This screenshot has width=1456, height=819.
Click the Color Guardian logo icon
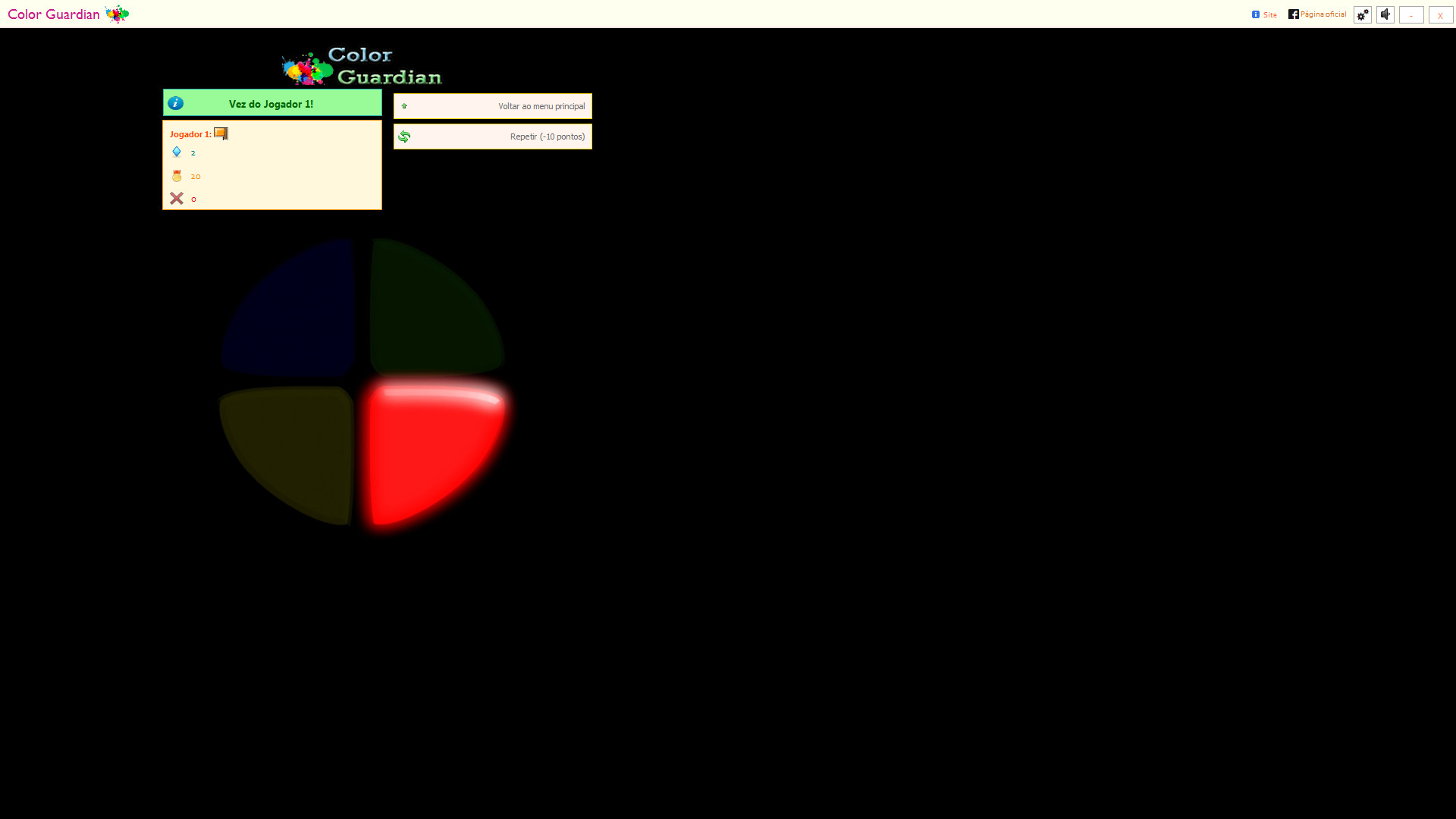click(x=117, y=14)
